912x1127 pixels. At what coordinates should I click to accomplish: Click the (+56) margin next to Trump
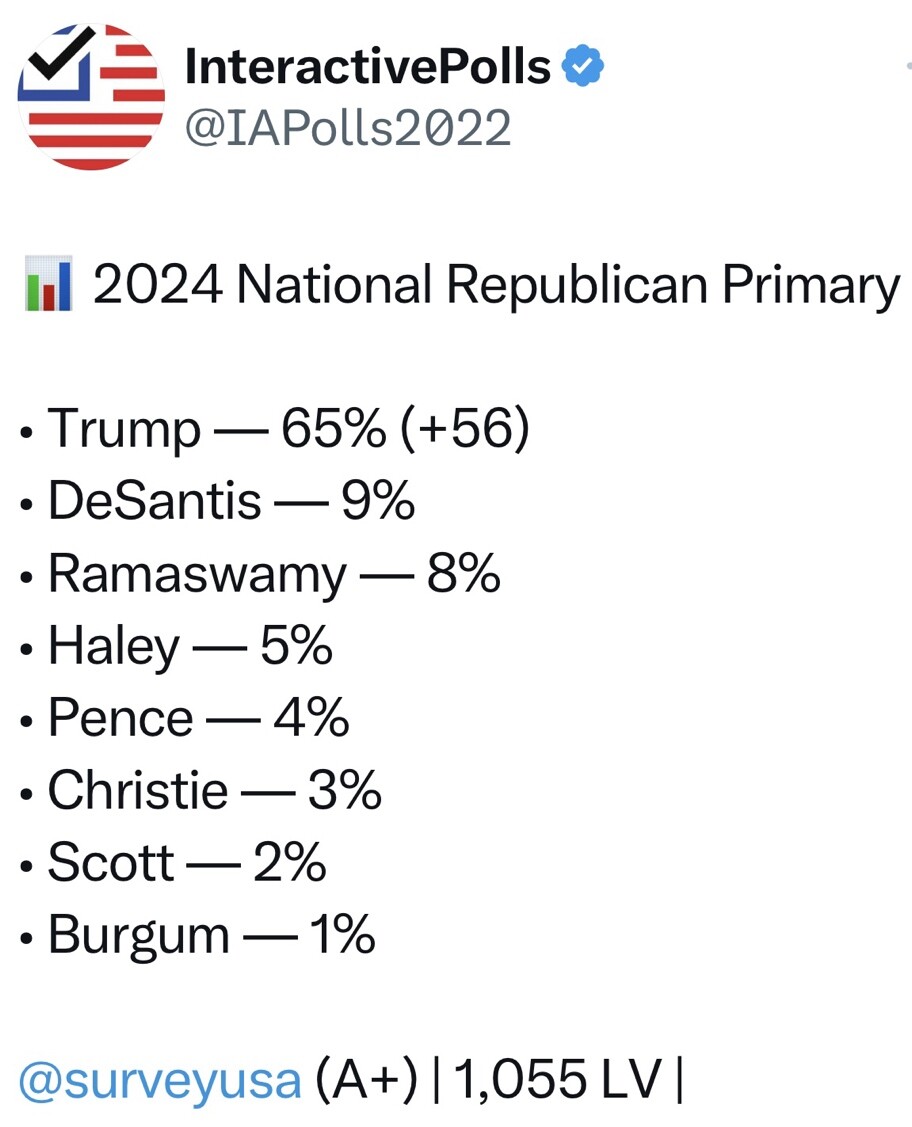click(466, 429)
